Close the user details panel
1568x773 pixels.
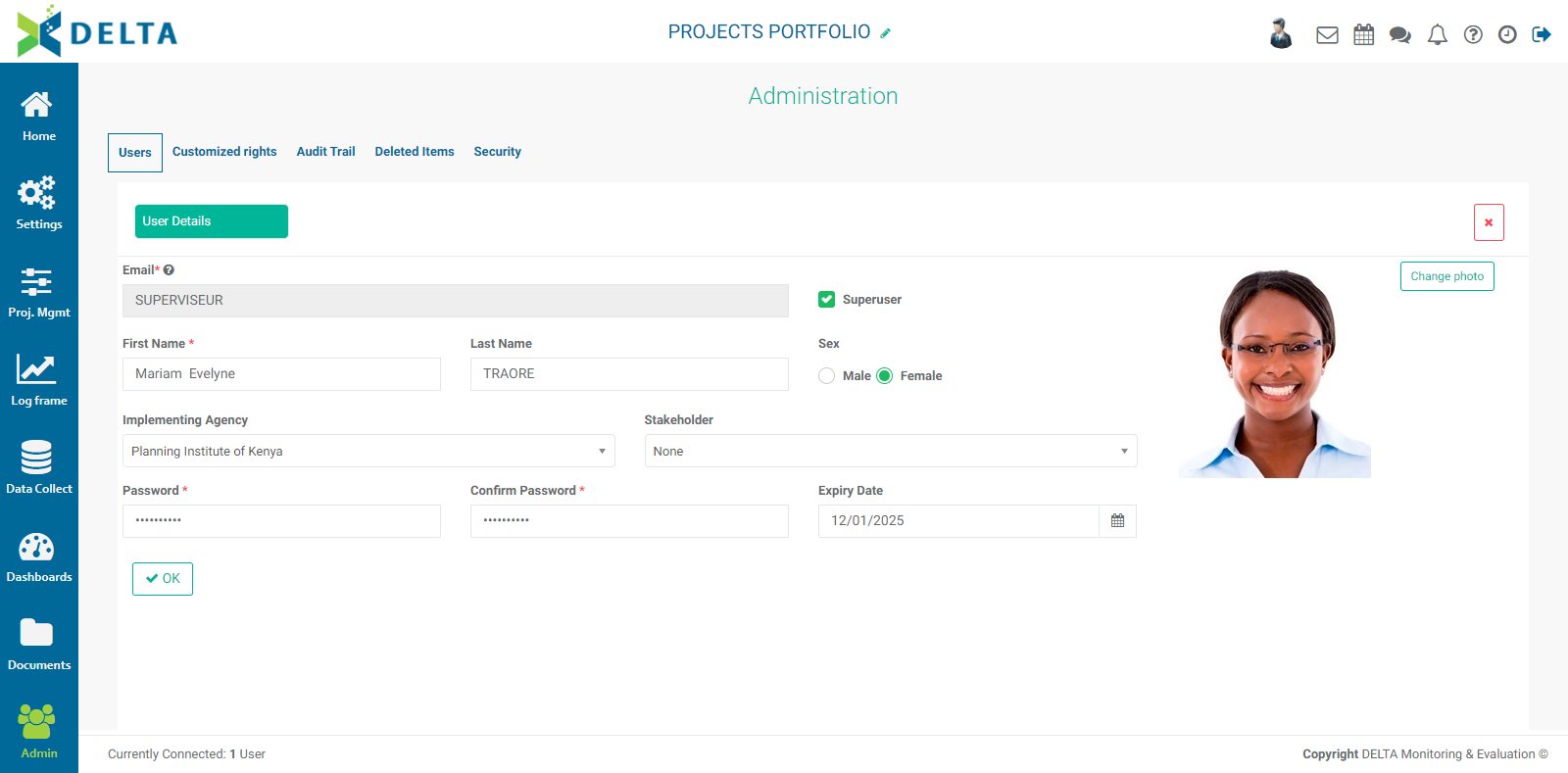pyautogui.click(x=1489, y=222)
